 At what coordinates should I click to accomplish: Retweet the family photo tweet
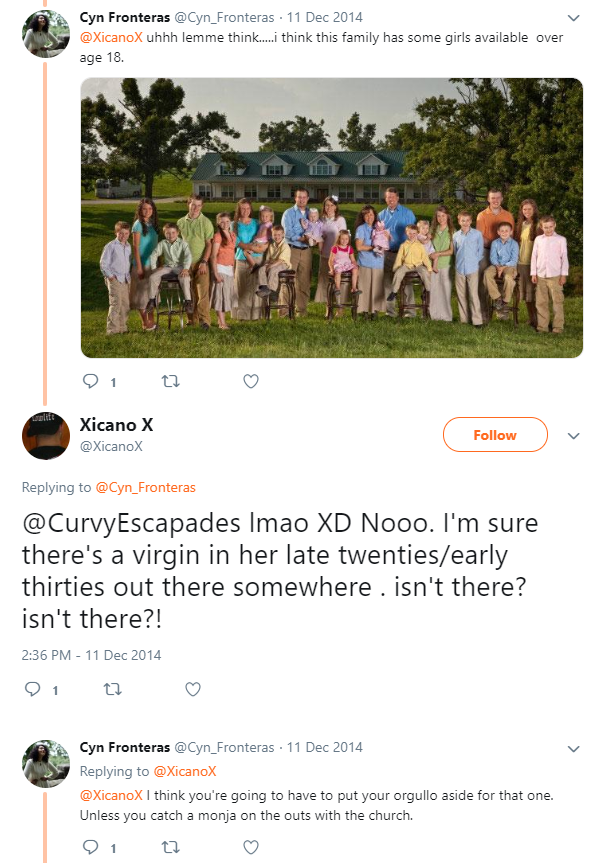pyautogui.click(x=171, y=381)
